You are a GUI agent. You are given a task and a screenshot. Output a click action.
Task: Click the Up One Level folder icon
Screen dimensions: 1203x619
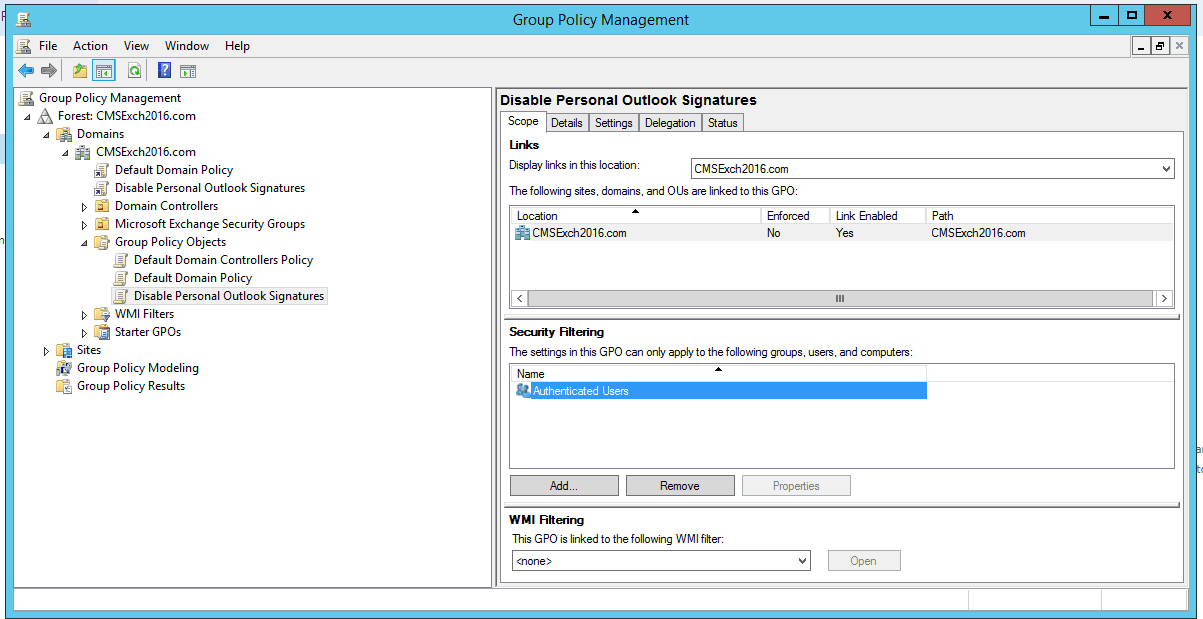[80, 70]
